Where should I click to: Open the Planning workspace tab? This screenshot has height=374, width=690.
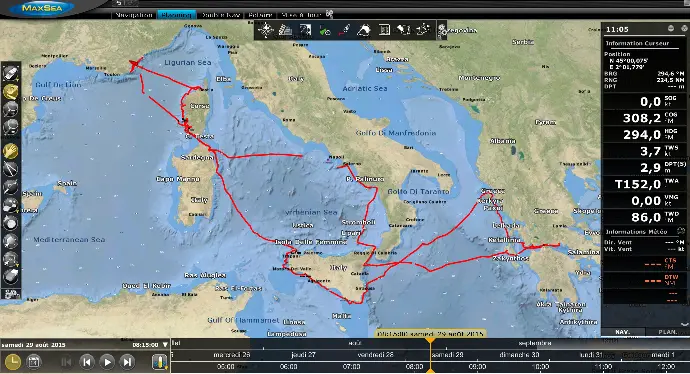(x=176, y=15)
